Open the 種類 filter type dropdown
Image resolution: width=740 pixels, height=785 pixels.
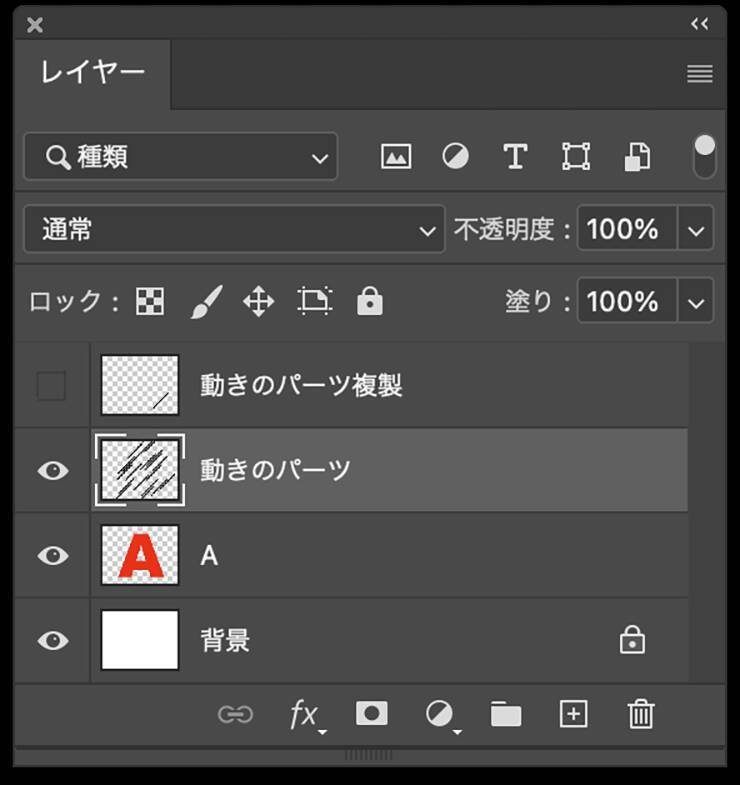[181, 157]
